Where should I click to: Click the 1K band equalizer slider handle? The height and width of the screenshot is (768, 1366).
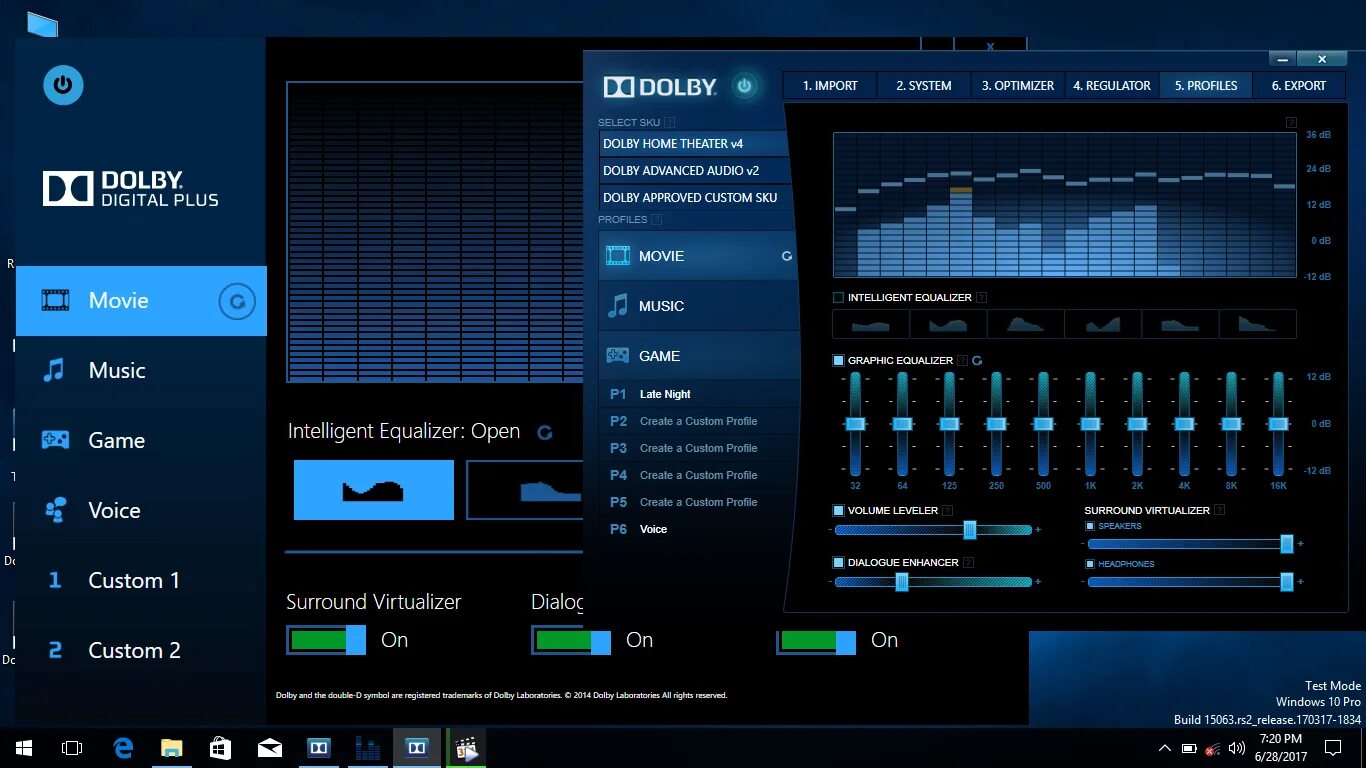pyautogui.click(x=1090, y=424)
